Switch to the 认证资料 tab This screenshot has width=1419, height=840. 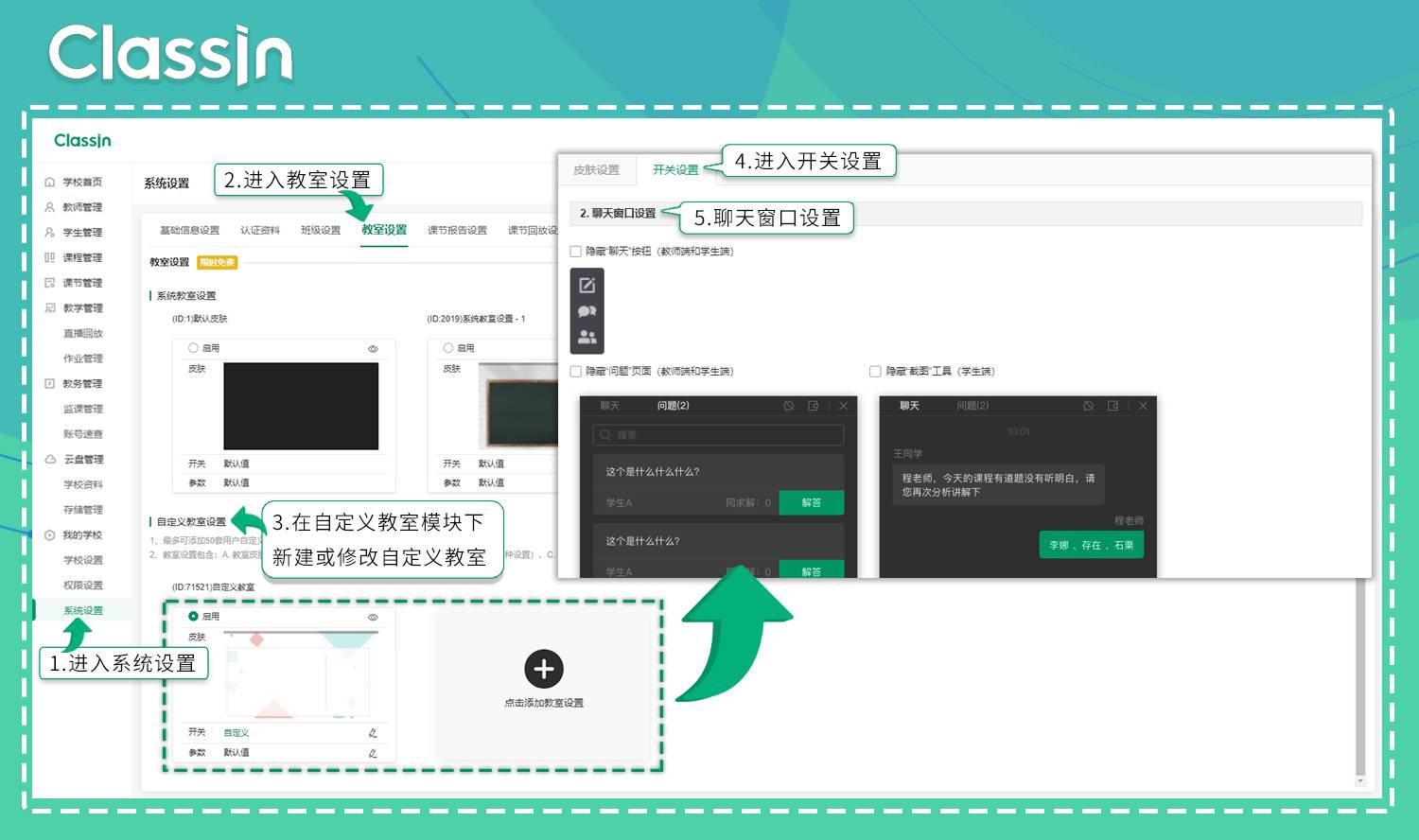[x=260, y=230]
